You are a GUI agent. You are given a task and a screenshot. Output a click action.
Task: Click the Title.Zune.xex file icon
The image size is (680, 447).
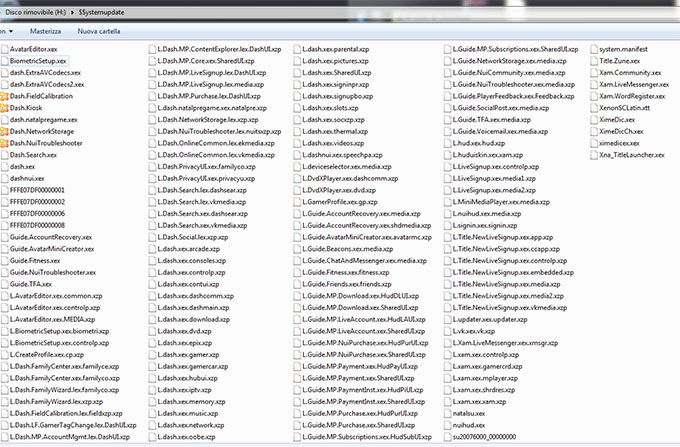pos(592,61)
